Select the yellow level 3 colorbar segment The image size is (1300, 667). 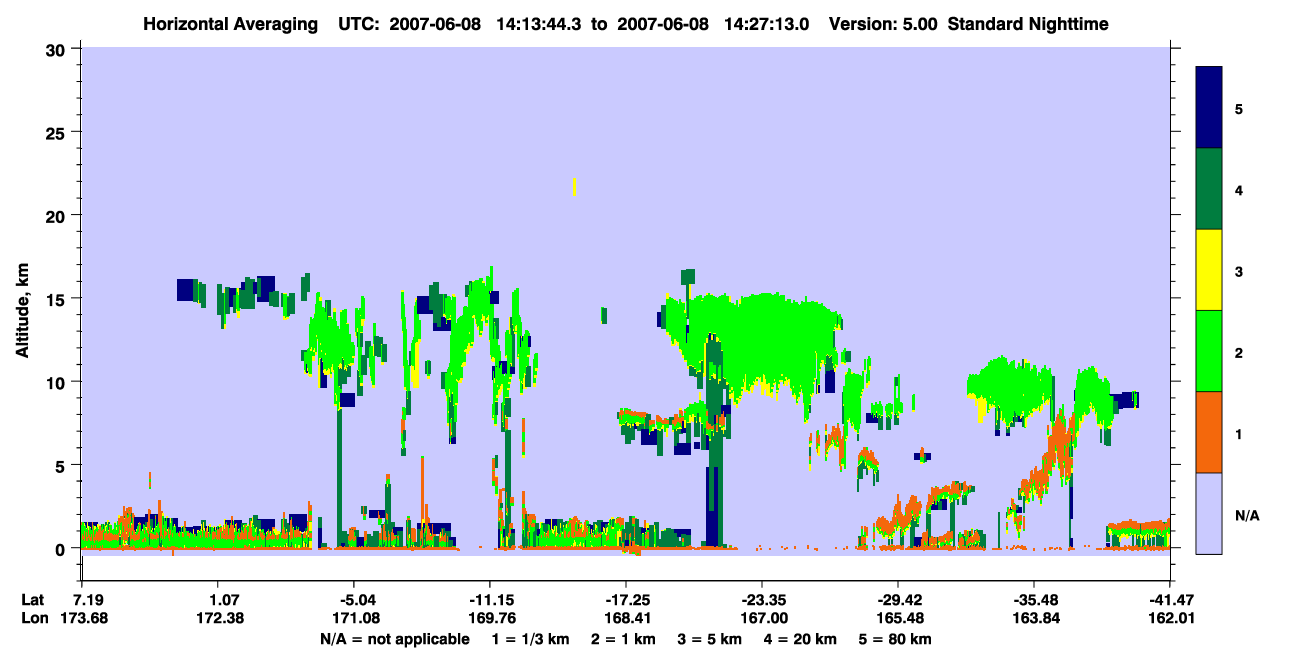coord(1209,270)
